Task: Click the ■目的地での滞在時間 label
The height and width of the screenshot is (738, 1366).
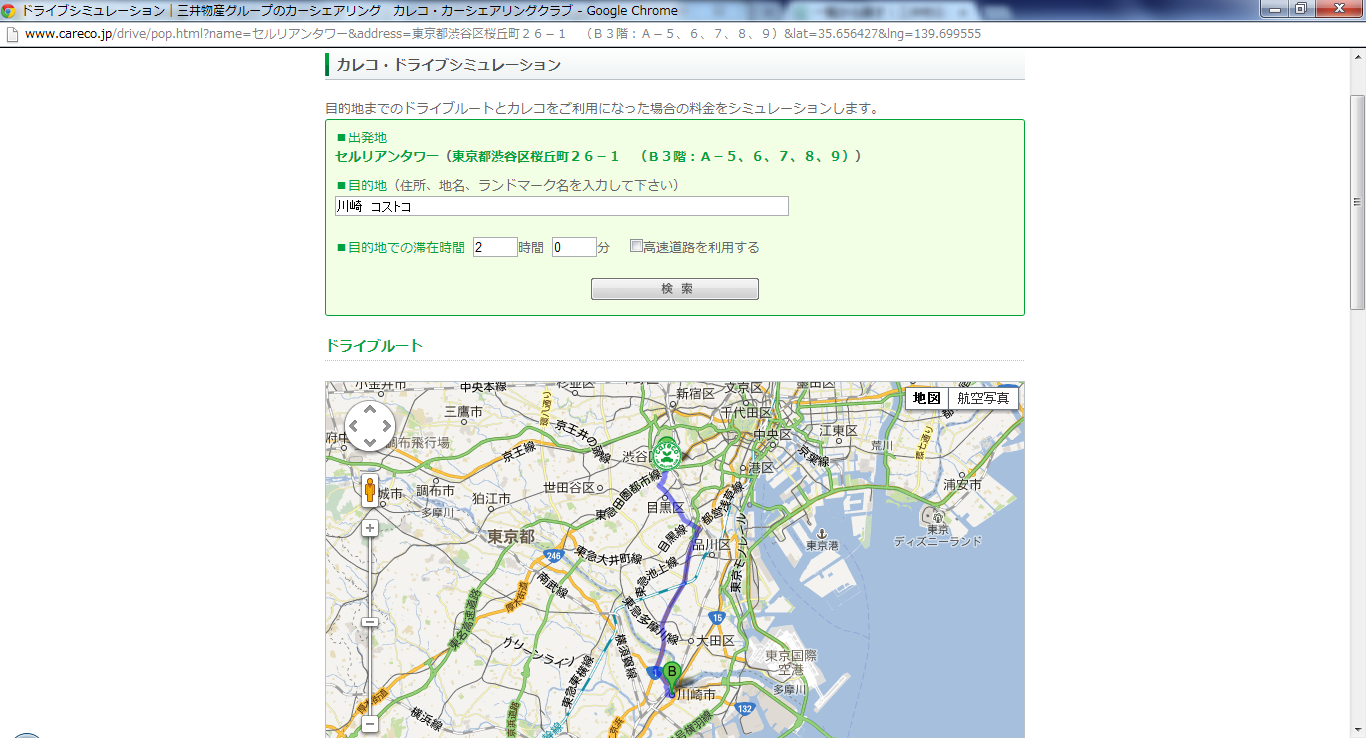Action: (x=400, y=247)
